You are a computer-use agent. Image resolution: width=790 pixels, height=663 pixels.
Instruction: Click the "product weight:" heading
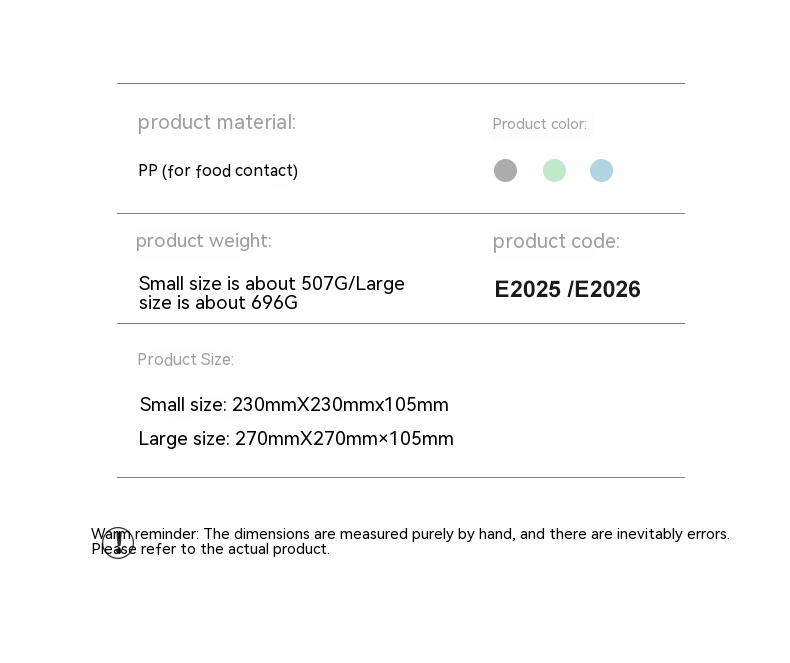[204, 241]
